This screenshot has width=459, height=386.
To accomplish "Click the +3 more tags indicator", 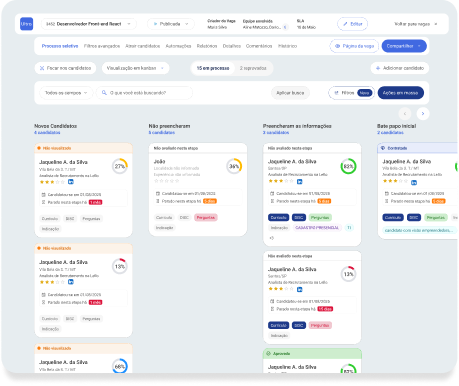I will pyautogui.click(x=271, y=238).
